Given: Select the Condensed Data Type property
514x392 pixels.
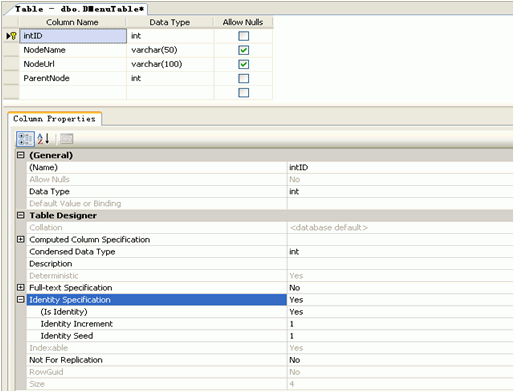Looking at the screenshot, I should (x=157, y=251).
